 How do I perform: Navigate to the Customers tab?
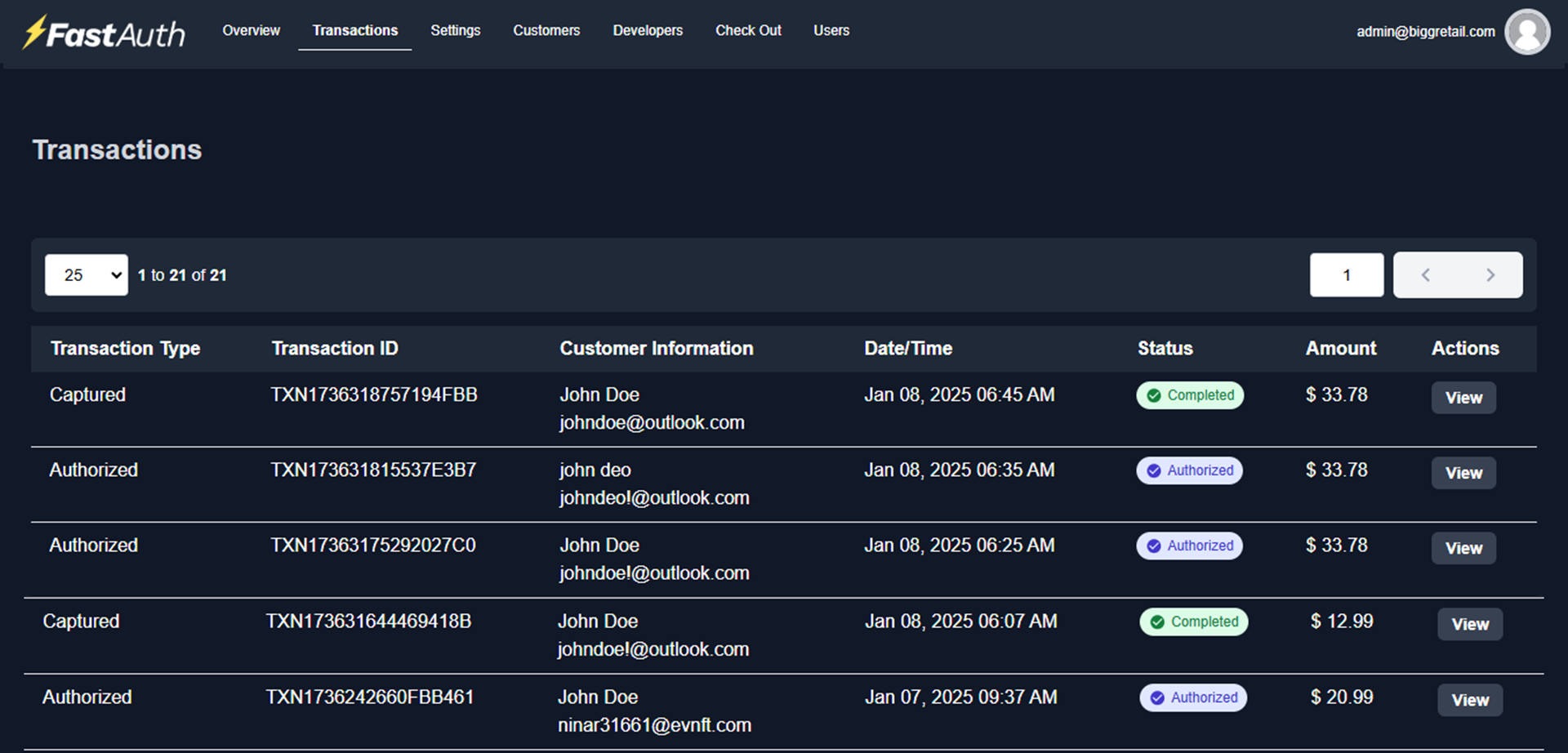click(x=546, y=31)
